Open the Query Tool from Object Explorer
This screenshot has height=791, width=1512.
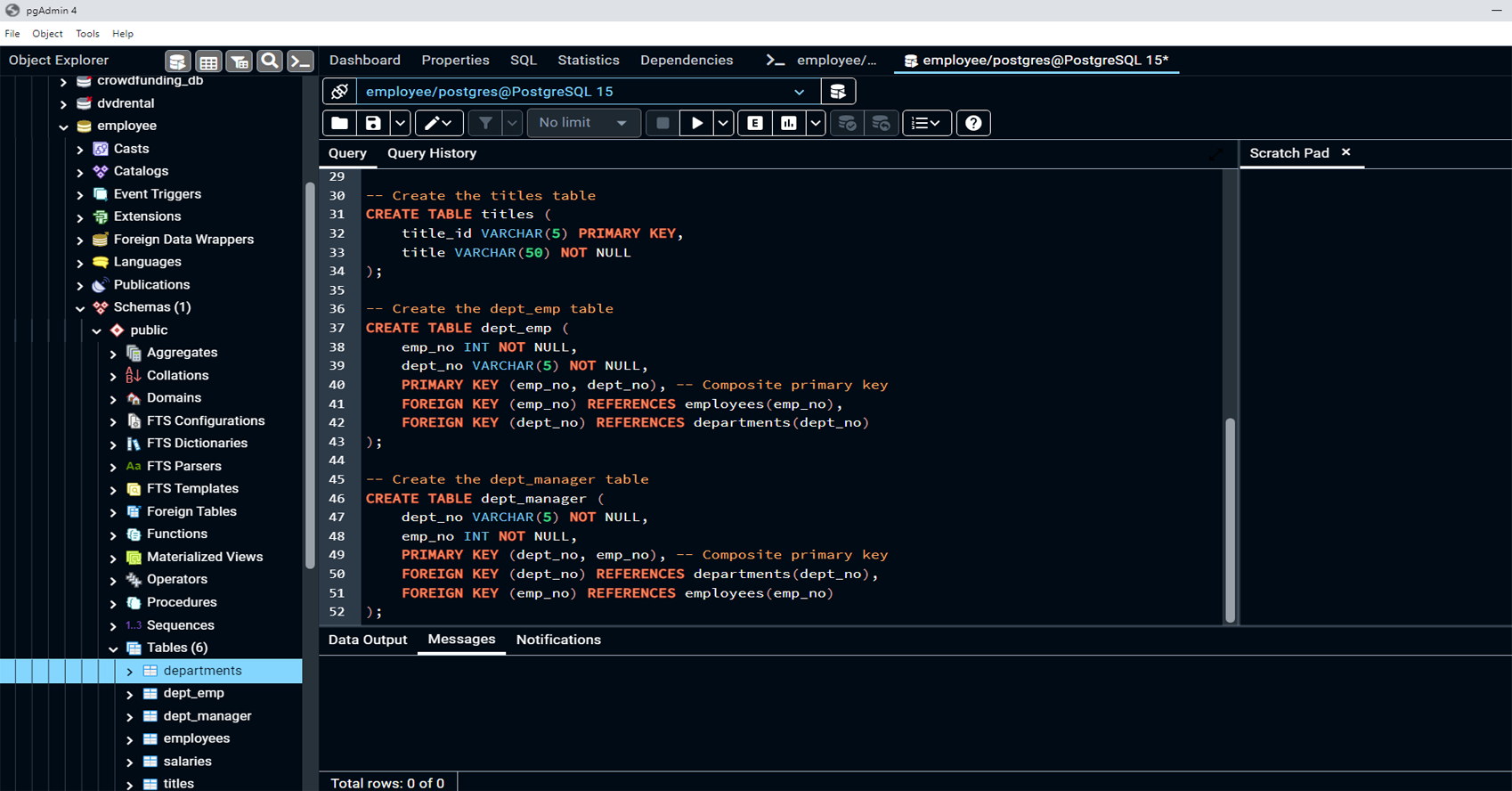tap(177, 61)
